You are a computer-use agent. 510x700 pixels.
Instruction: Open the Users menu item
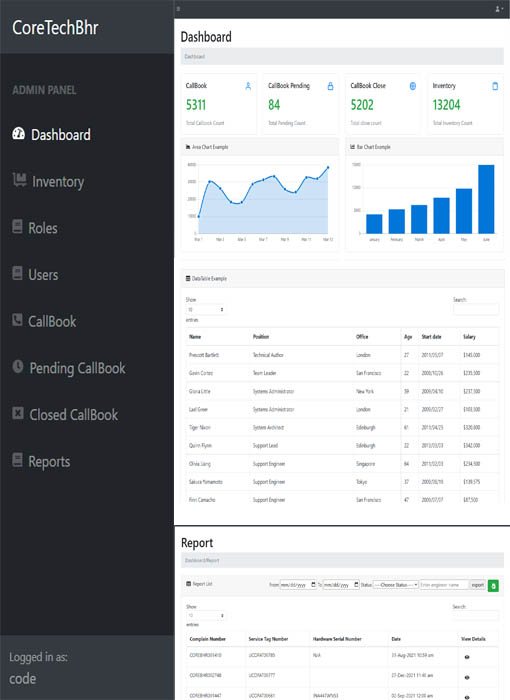click(x=43, y=275)
